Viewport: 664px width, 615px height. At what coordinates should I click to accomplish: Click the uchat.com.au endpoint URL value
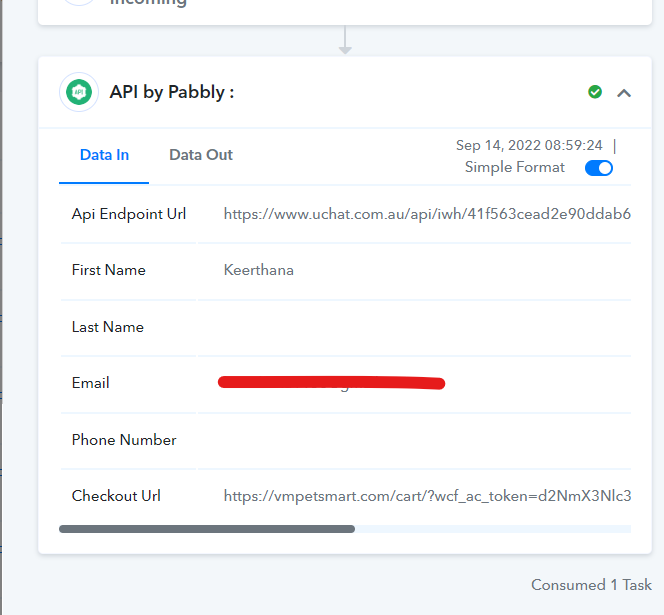[427, 214]
